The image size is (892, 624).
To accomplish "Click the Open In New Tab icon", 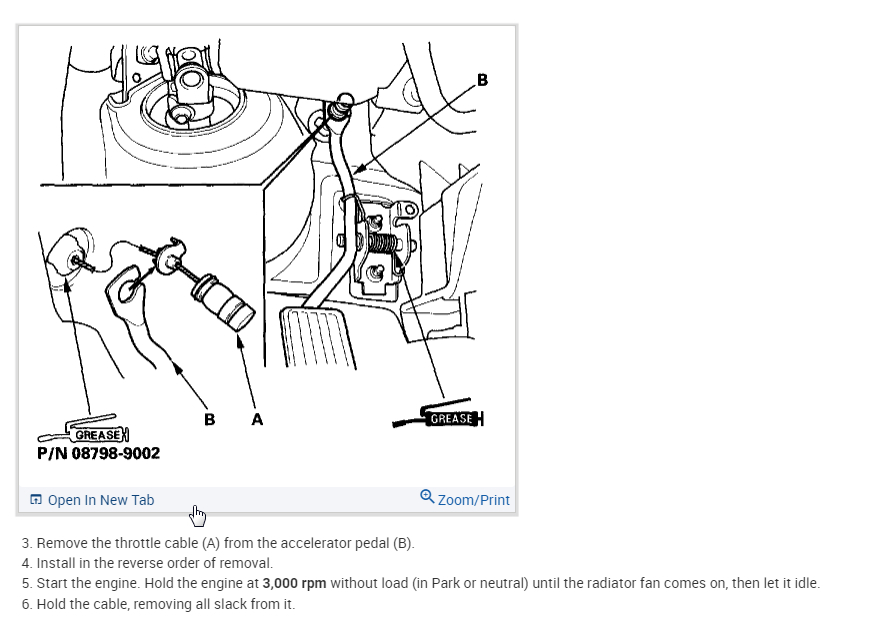I will click(x=36, y=499).
